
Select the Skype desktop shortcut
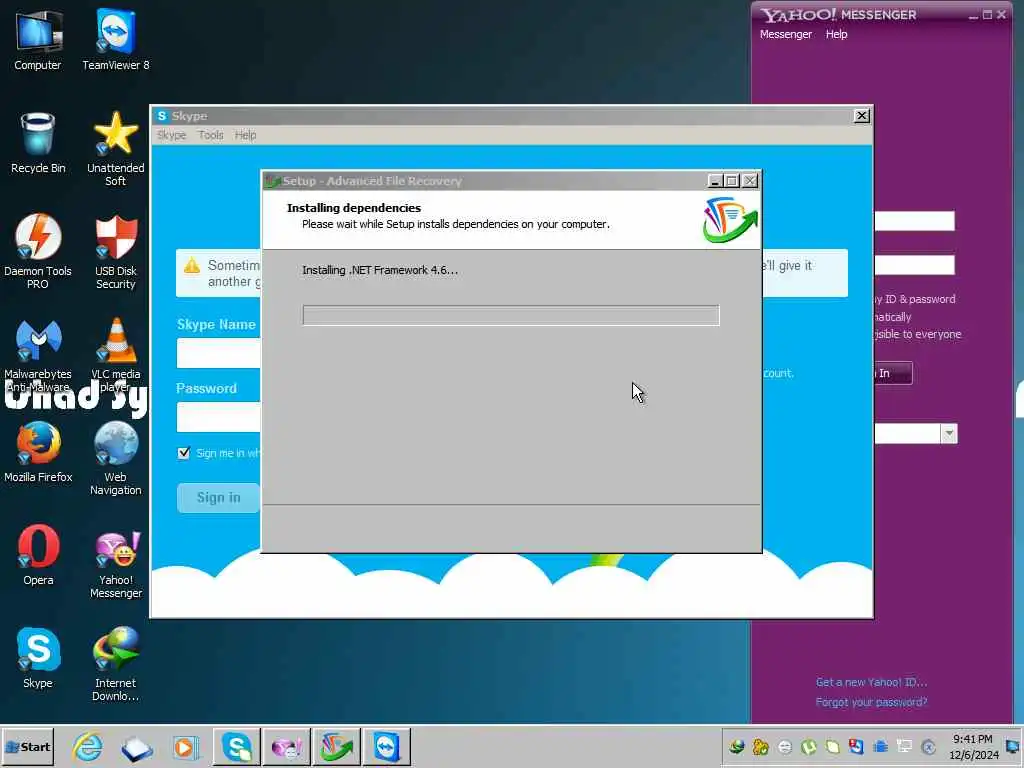(38, 658)
